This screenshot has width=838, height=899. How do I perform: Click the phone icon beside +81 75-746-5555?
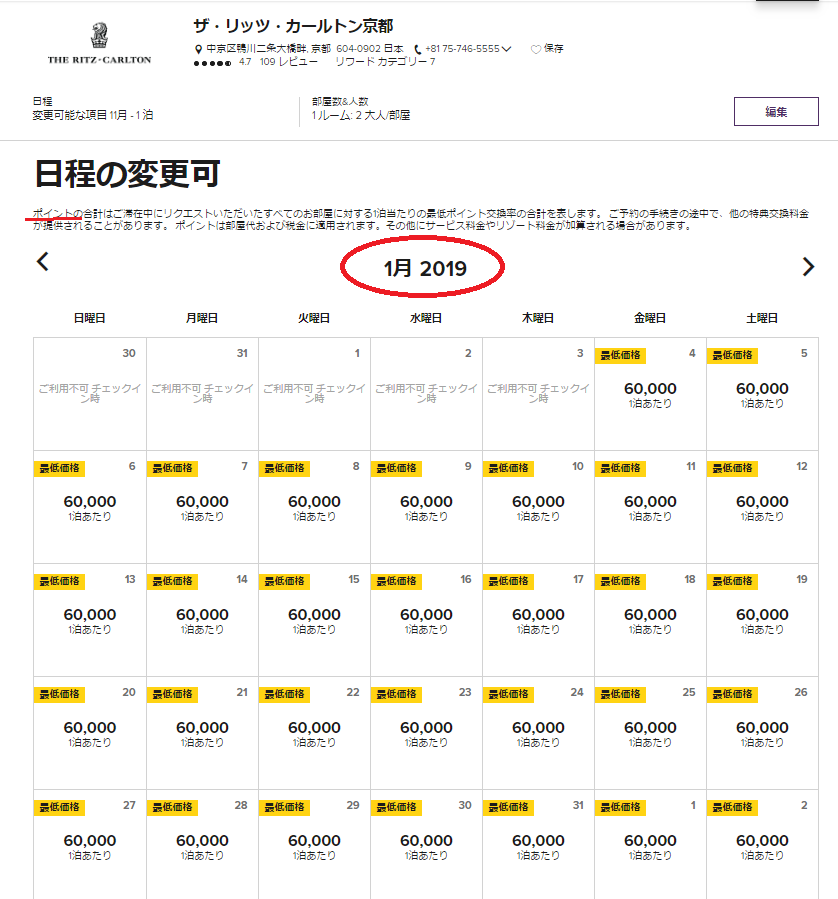(x=418, y=49)
